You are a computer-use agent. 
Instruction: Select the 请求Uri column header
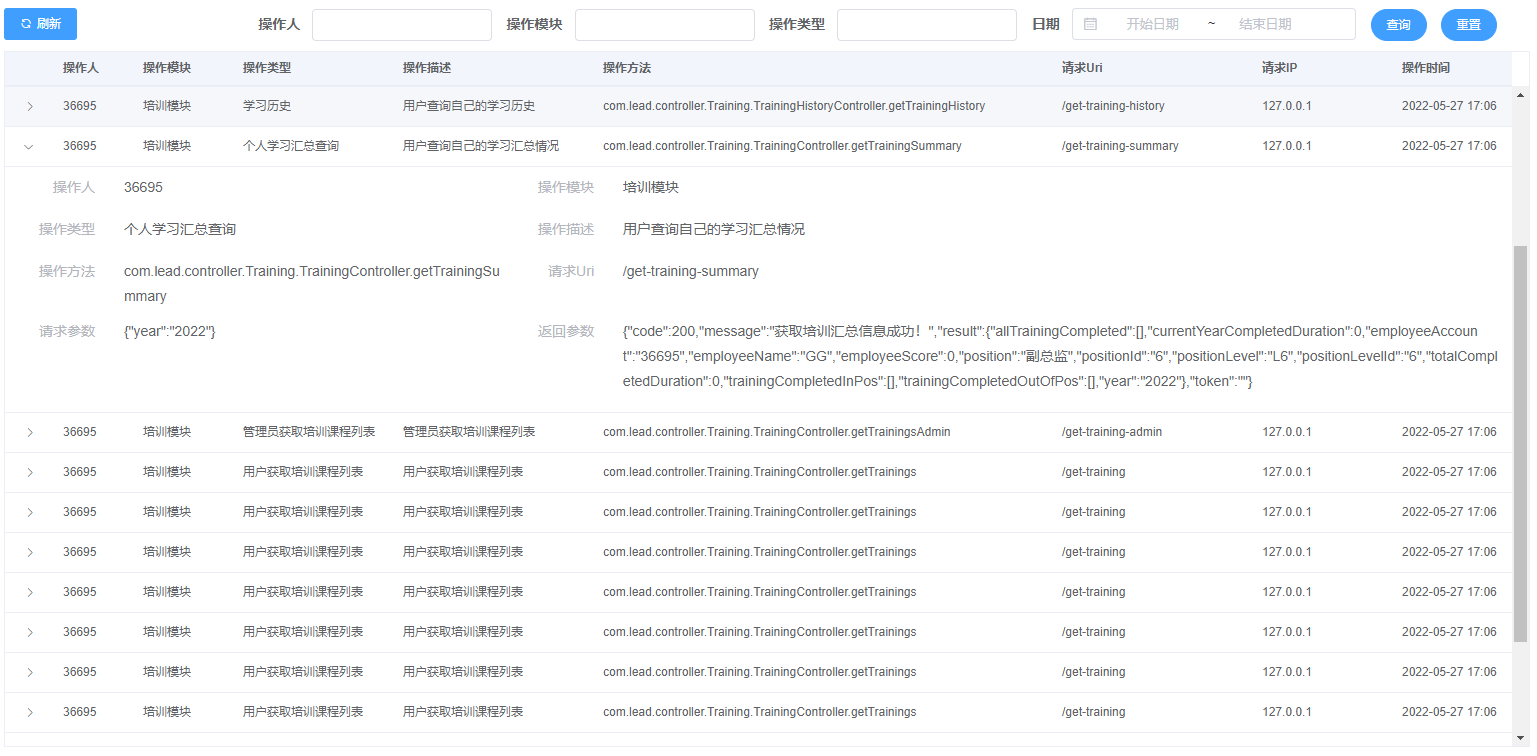(1082, 68)
